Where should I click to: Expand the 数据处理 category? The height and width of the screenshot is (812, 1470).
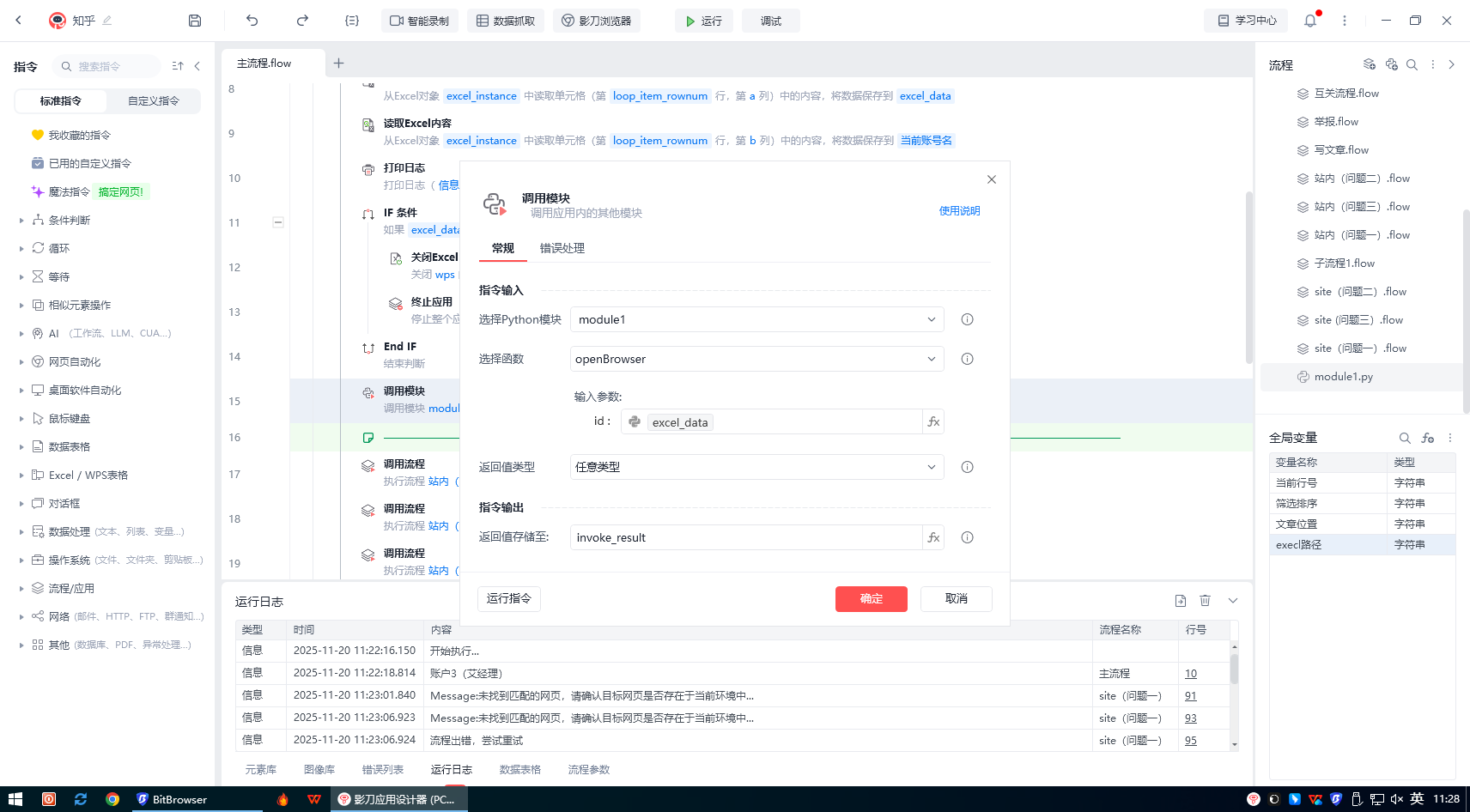point(21,532)
